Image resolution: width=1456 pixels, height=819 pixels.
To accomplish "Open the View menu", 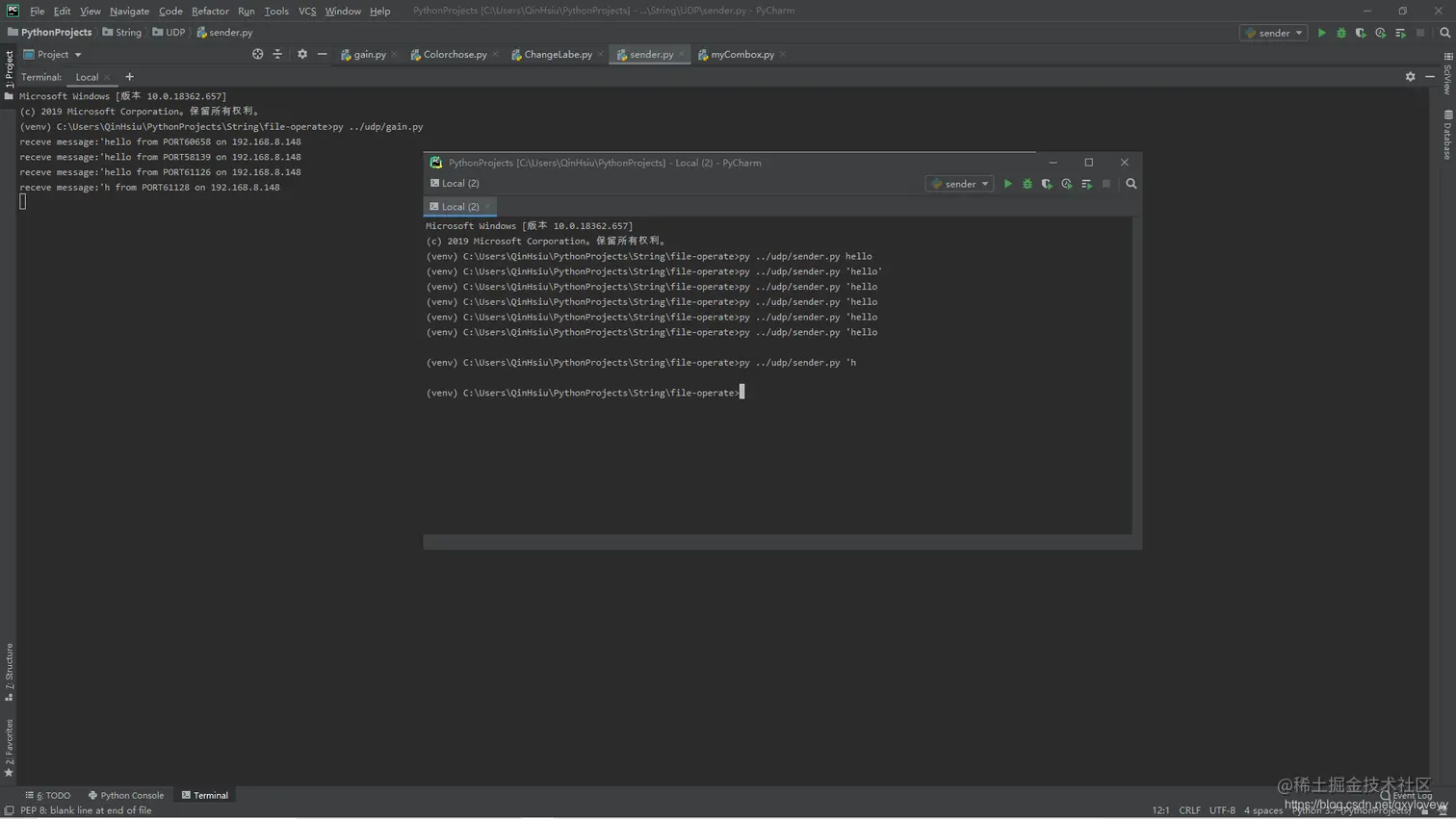I will point(91,11).
